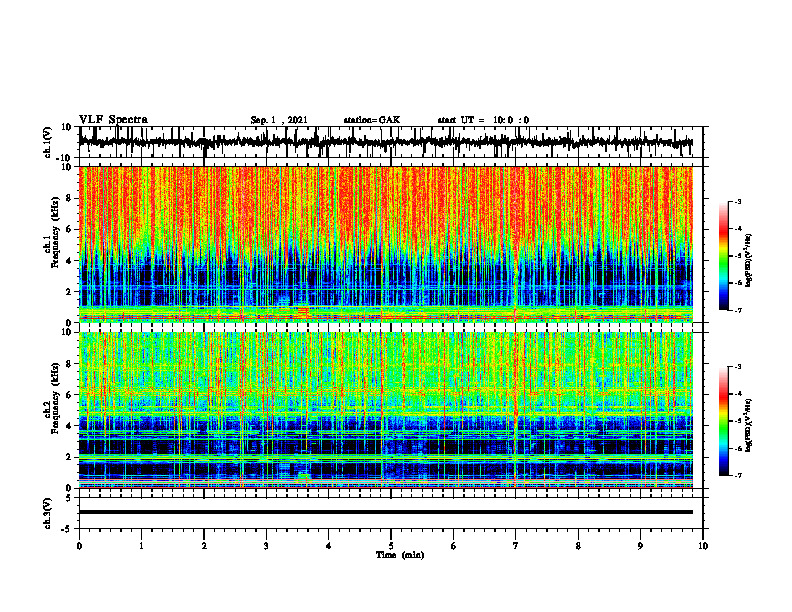Click inside the ch.1 spectrogram panel
The image size is (792, 612).
click(385, 244)
